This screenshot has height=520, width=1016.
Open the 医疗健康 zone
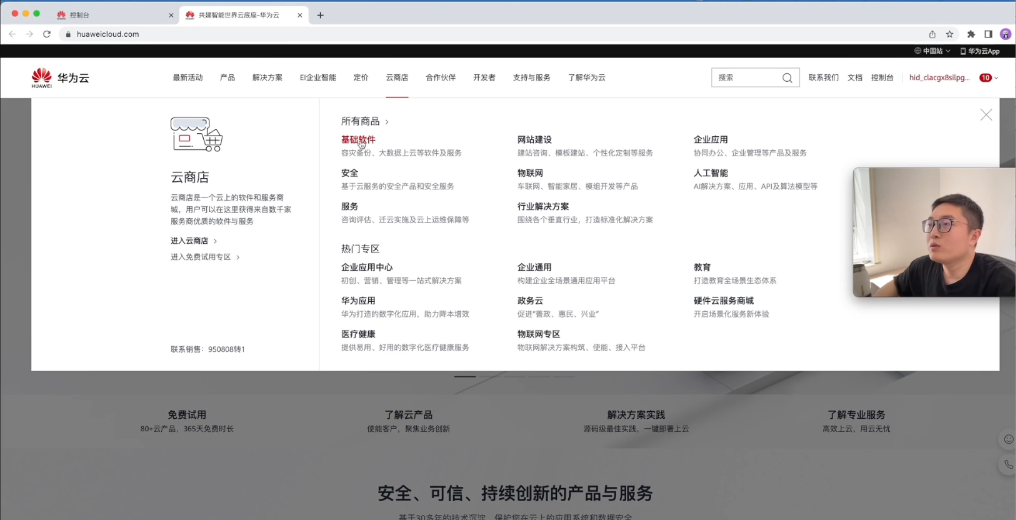(358, 334)
